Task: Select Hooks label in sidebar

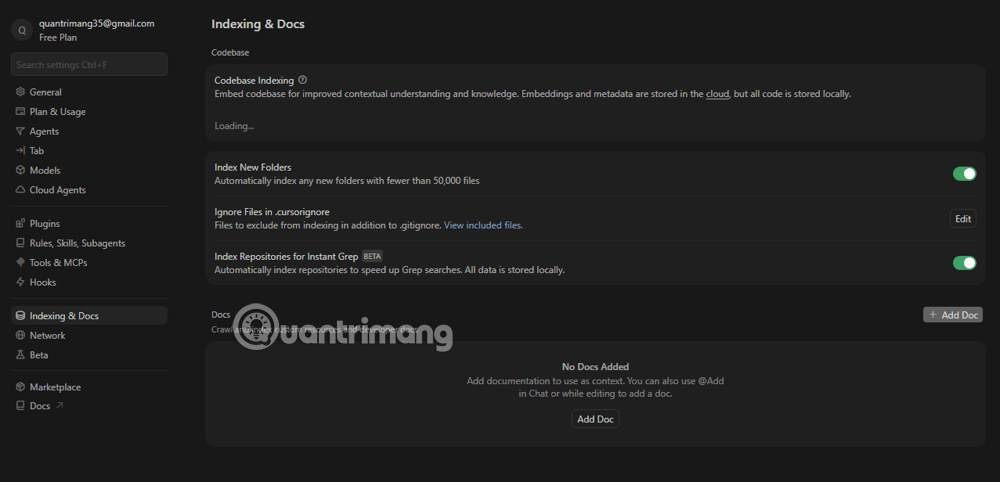Action: tap(43, 282)
